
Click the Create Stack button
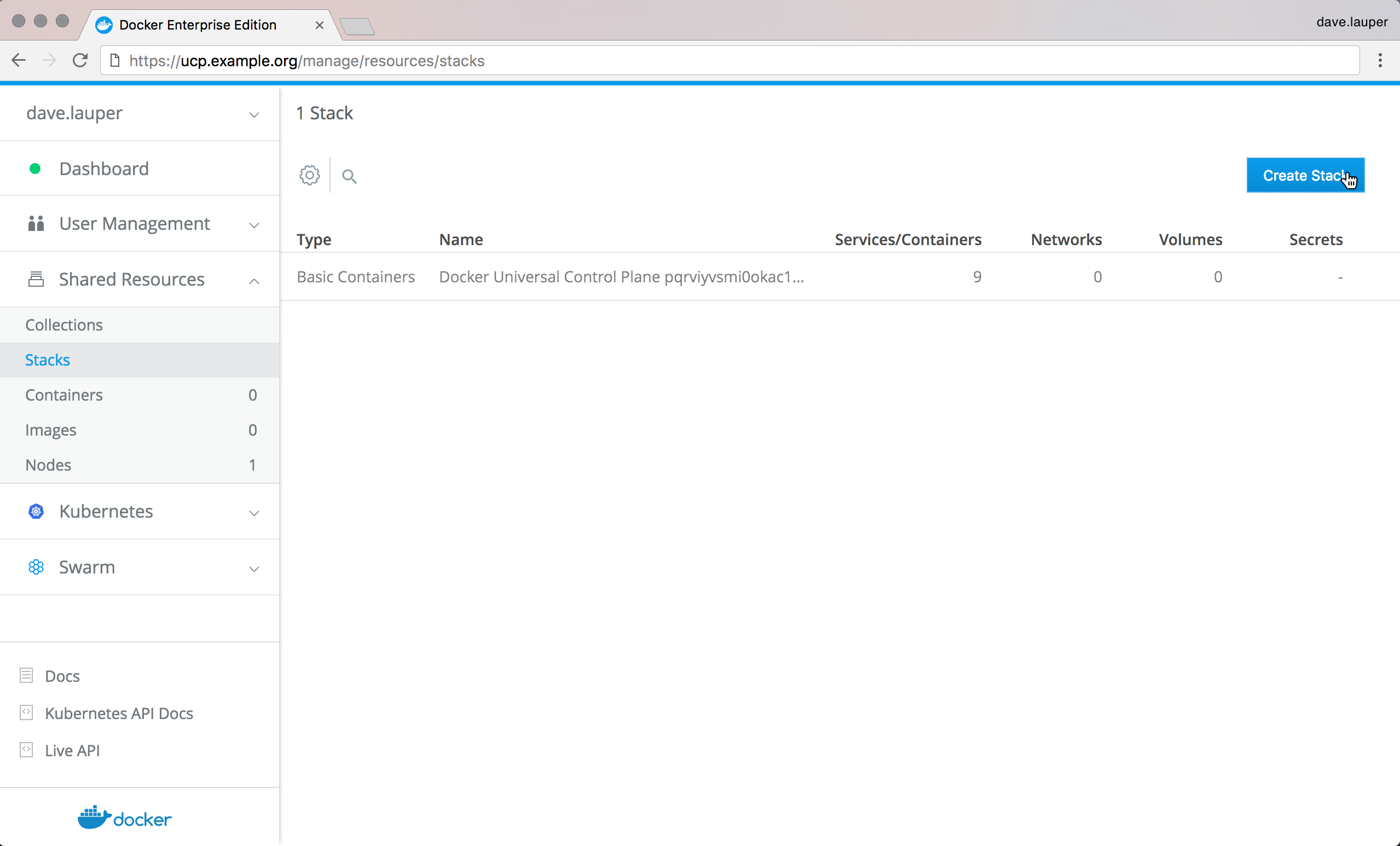coord(1305,176)
